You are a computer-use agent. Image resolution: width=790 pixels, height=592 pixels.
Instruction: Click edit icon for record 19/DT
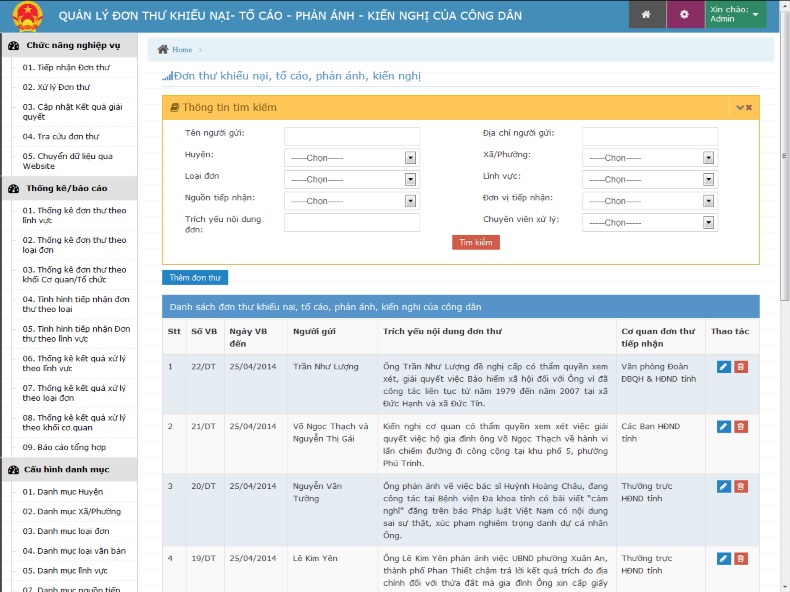click(x=724, y=559)
